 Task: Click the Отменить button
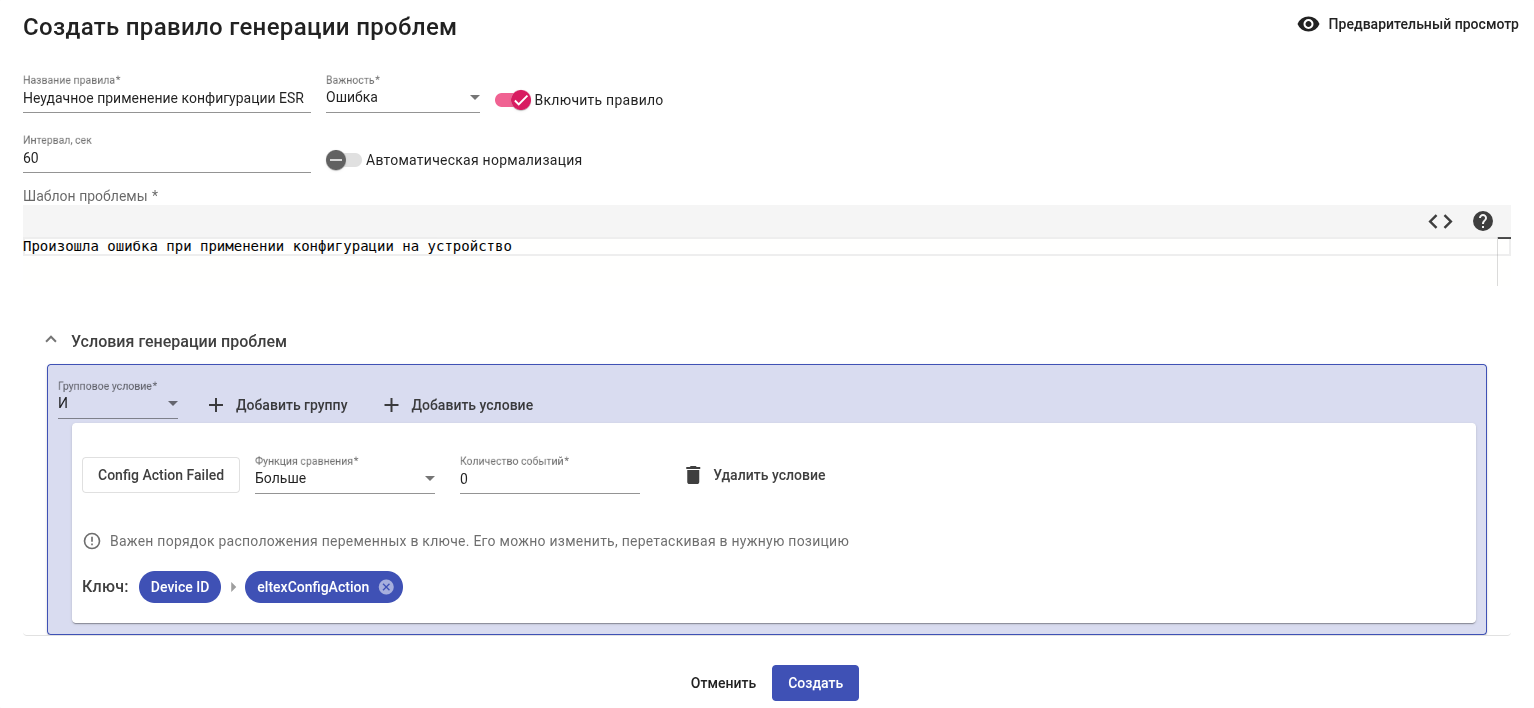pyautogui.click(x=723, y=683)
